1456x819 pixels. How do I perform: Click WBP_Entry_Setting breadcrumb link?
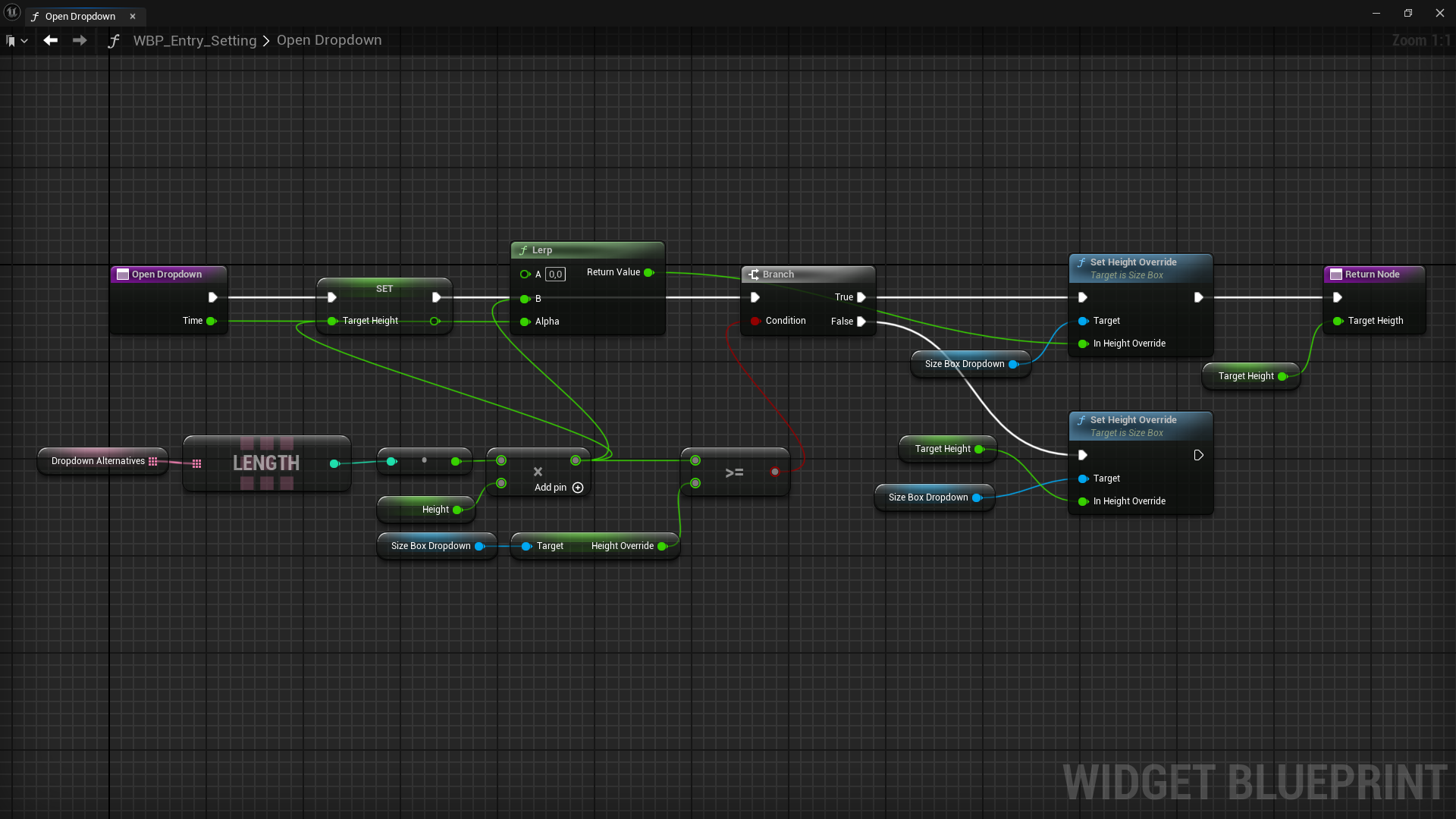[x=195, y=40]
